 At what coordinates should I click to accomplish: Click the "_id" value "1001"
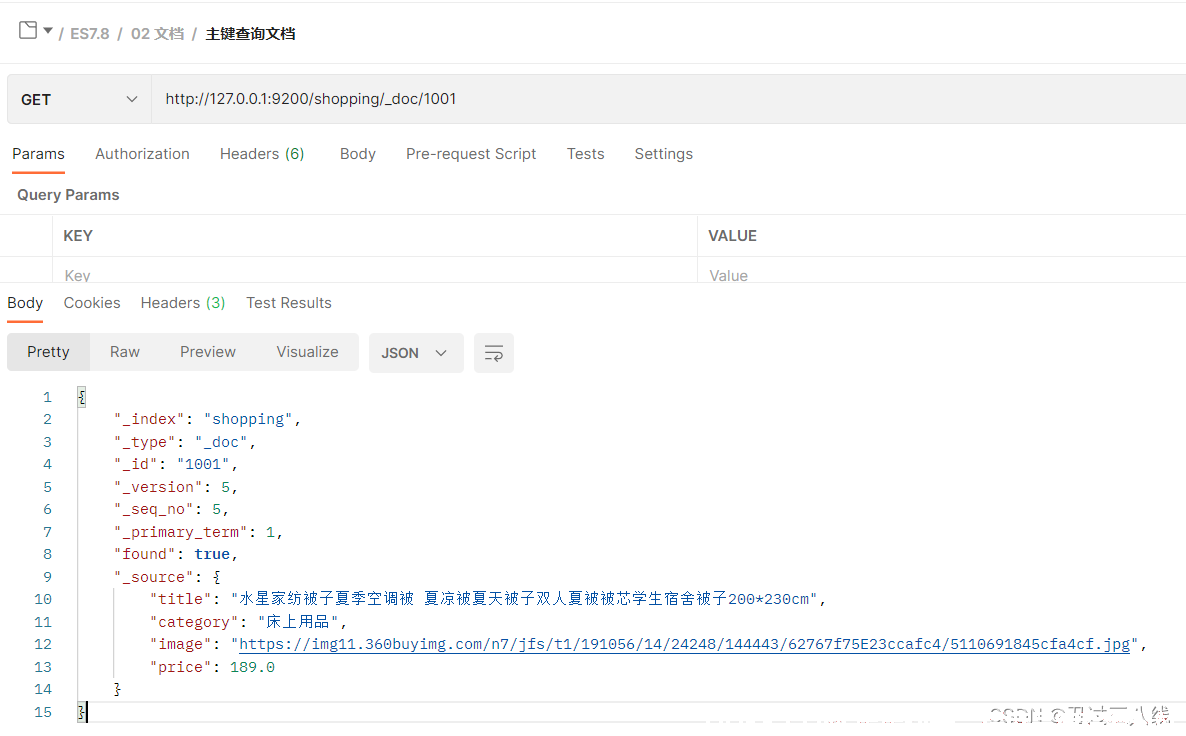click(203, 464)
